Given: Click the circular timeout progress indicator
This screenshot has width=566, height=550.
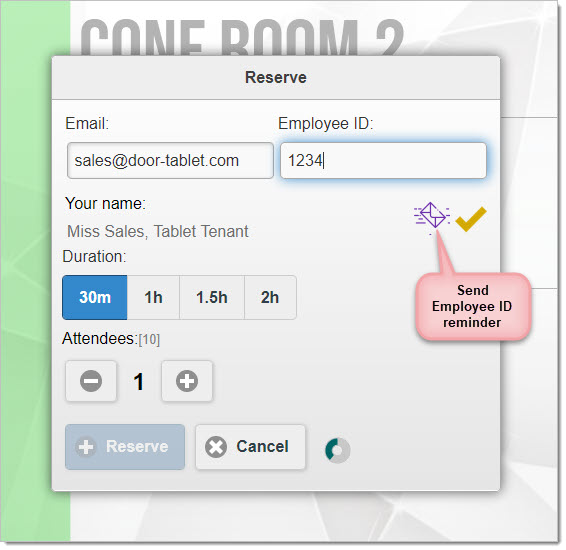Looking at the screenshot, I should coord(338,450).
